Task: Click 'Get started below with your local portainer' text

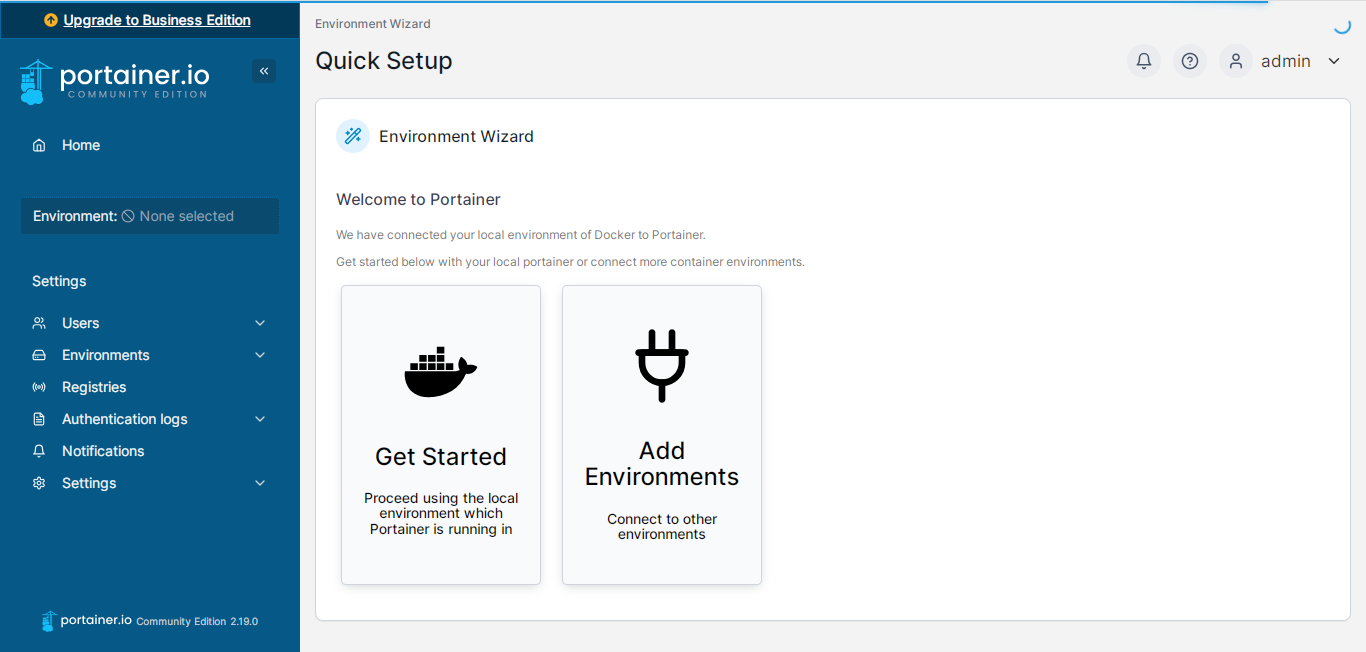Action: pos(570,262)
